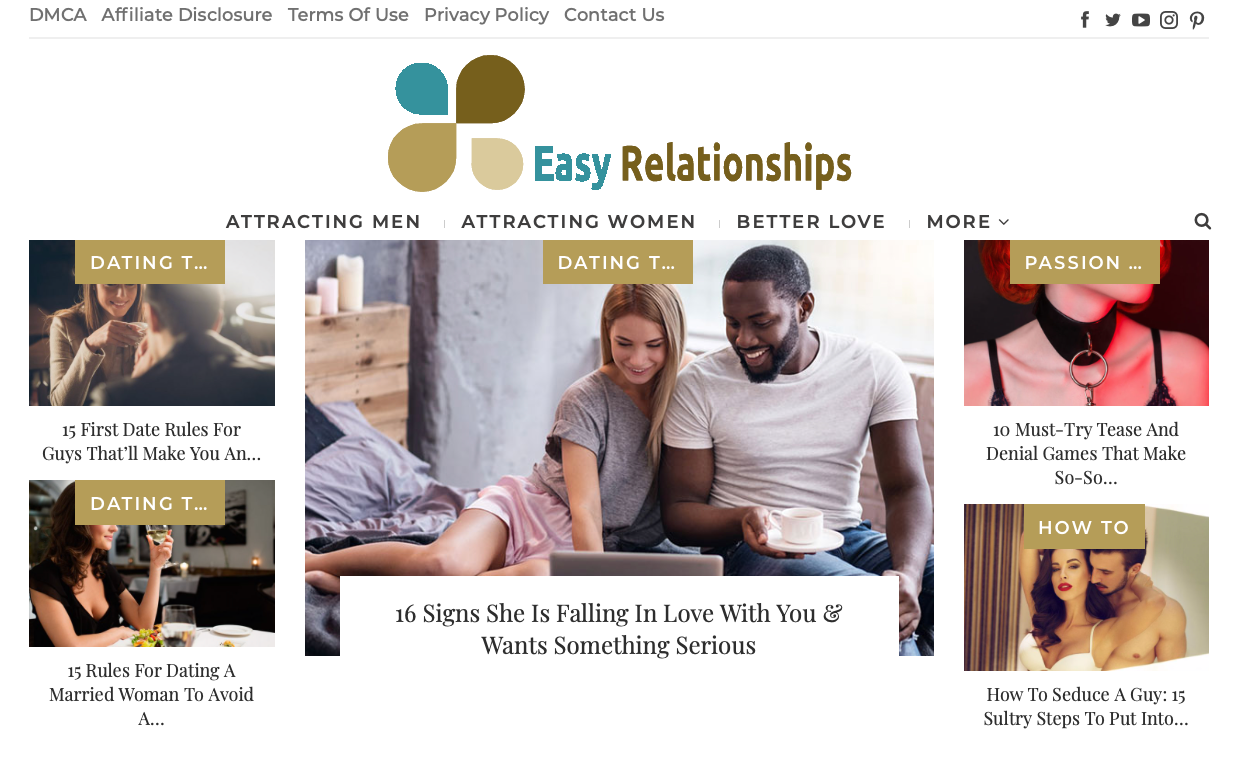
Task: Open the Instagram social icon
Action: coord(1169,20)
